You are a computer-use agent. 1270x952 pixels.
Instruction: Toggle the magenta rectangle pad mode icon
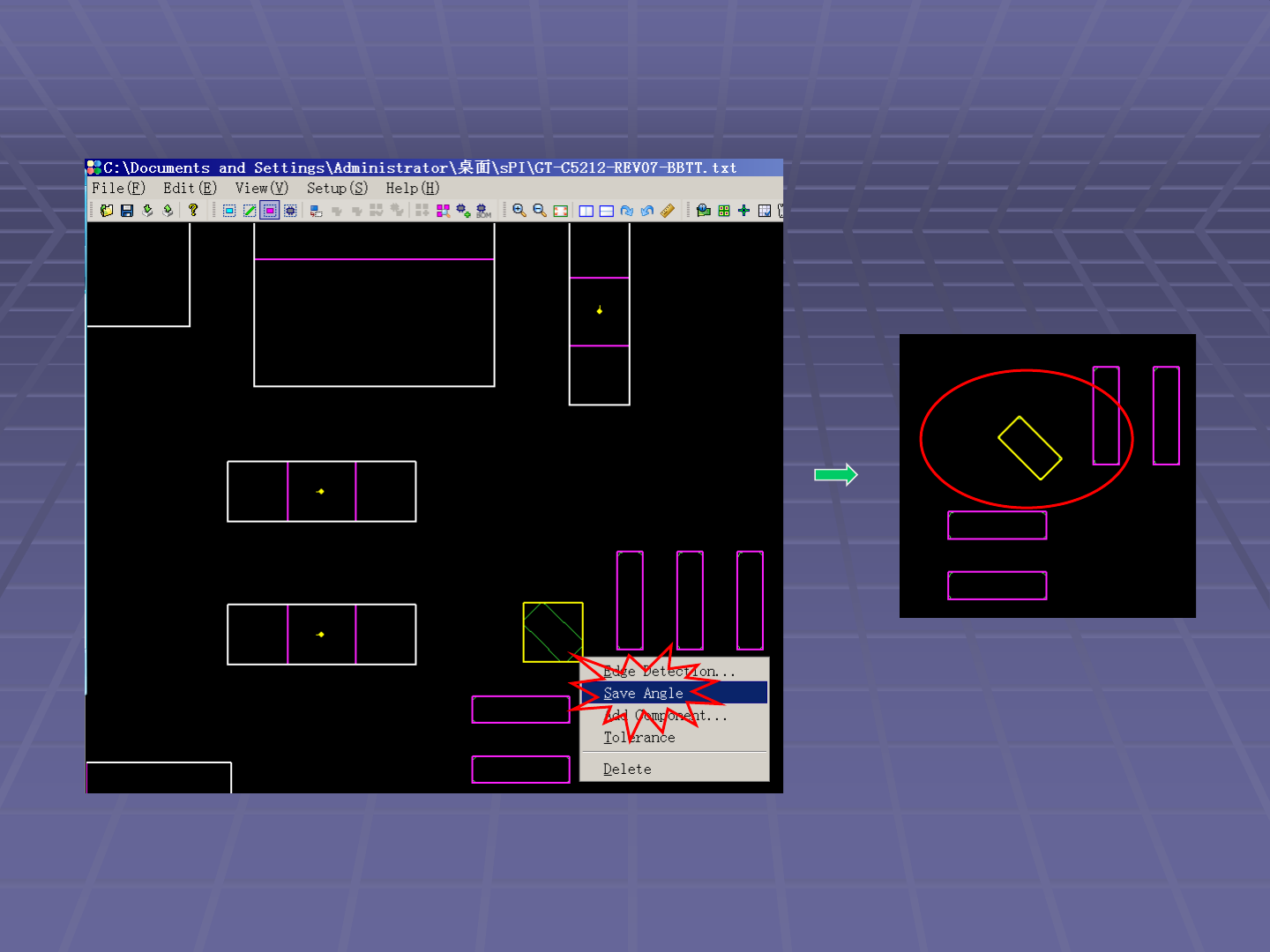[270, 211]
